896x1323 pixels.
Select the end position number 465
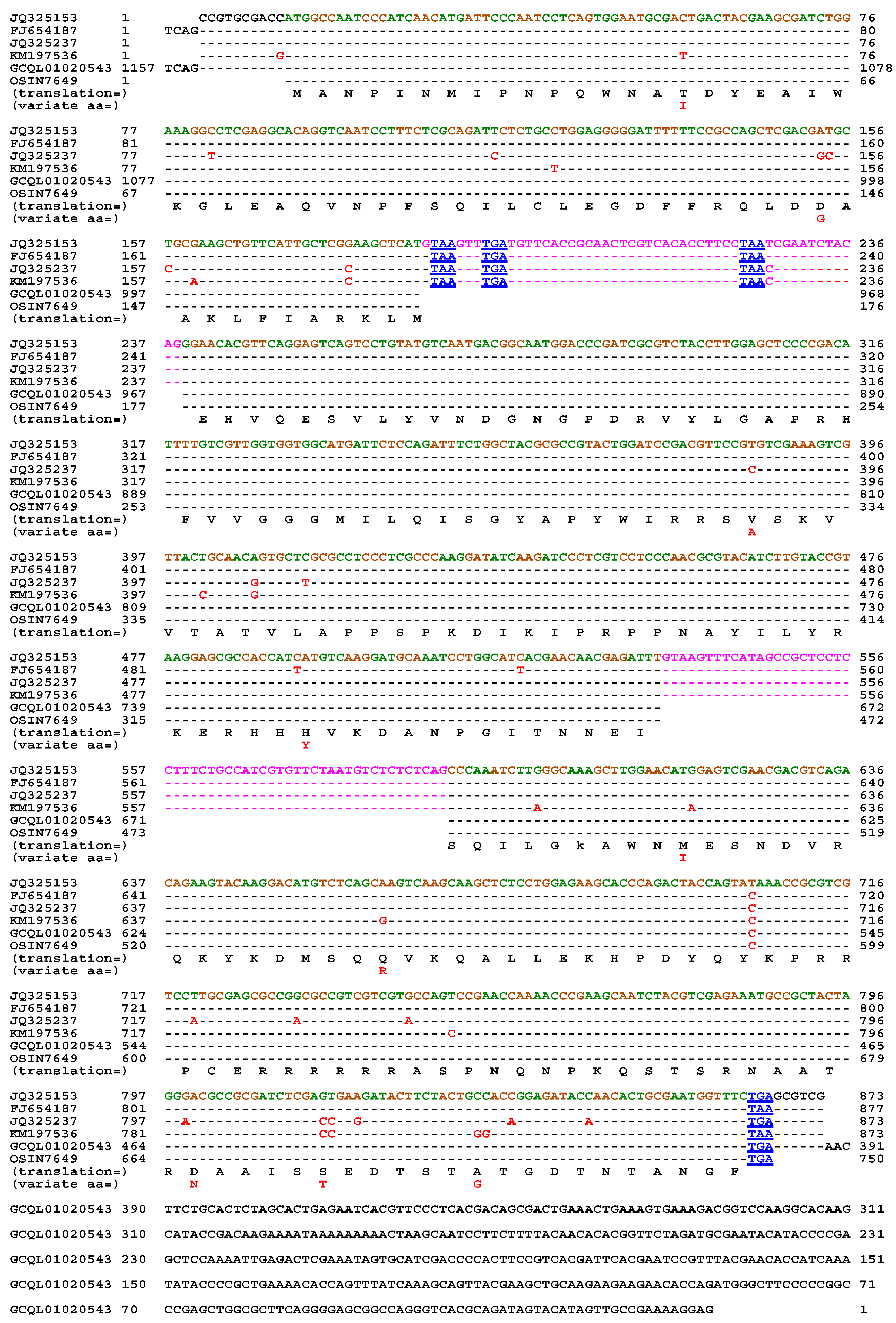click(x=872, y=1046)
